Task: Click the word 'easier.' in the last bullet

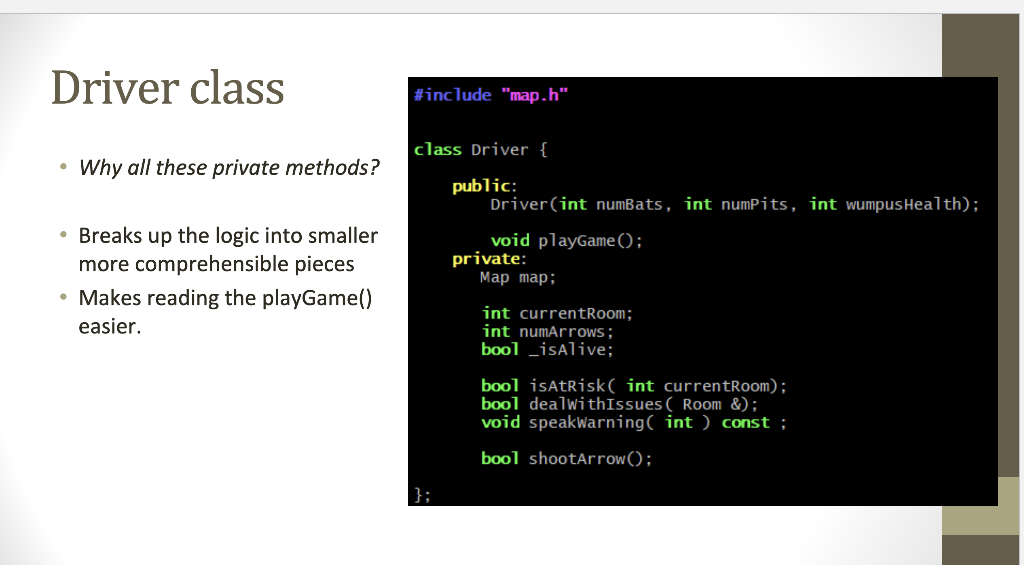Action: point(110,326)
